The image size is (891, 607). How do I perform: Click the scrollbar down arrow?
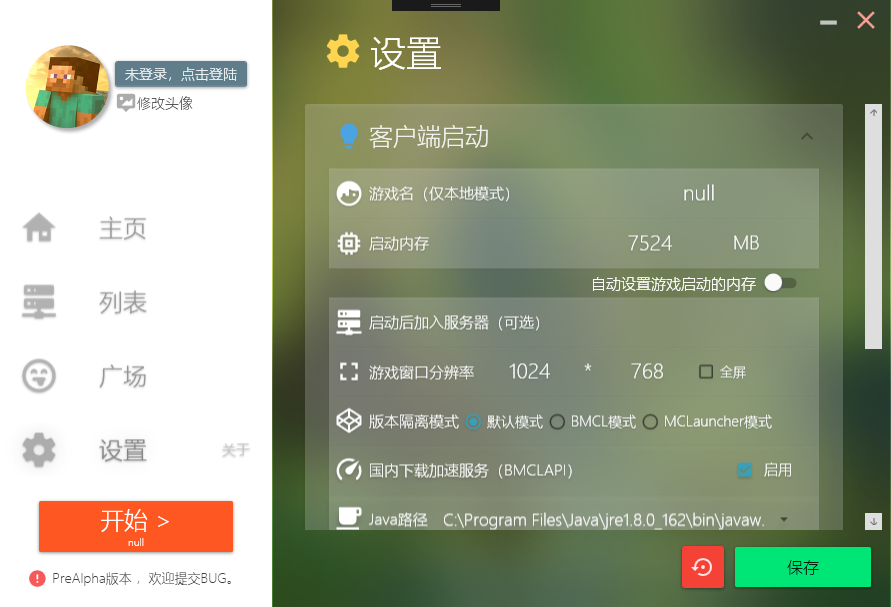873,521
